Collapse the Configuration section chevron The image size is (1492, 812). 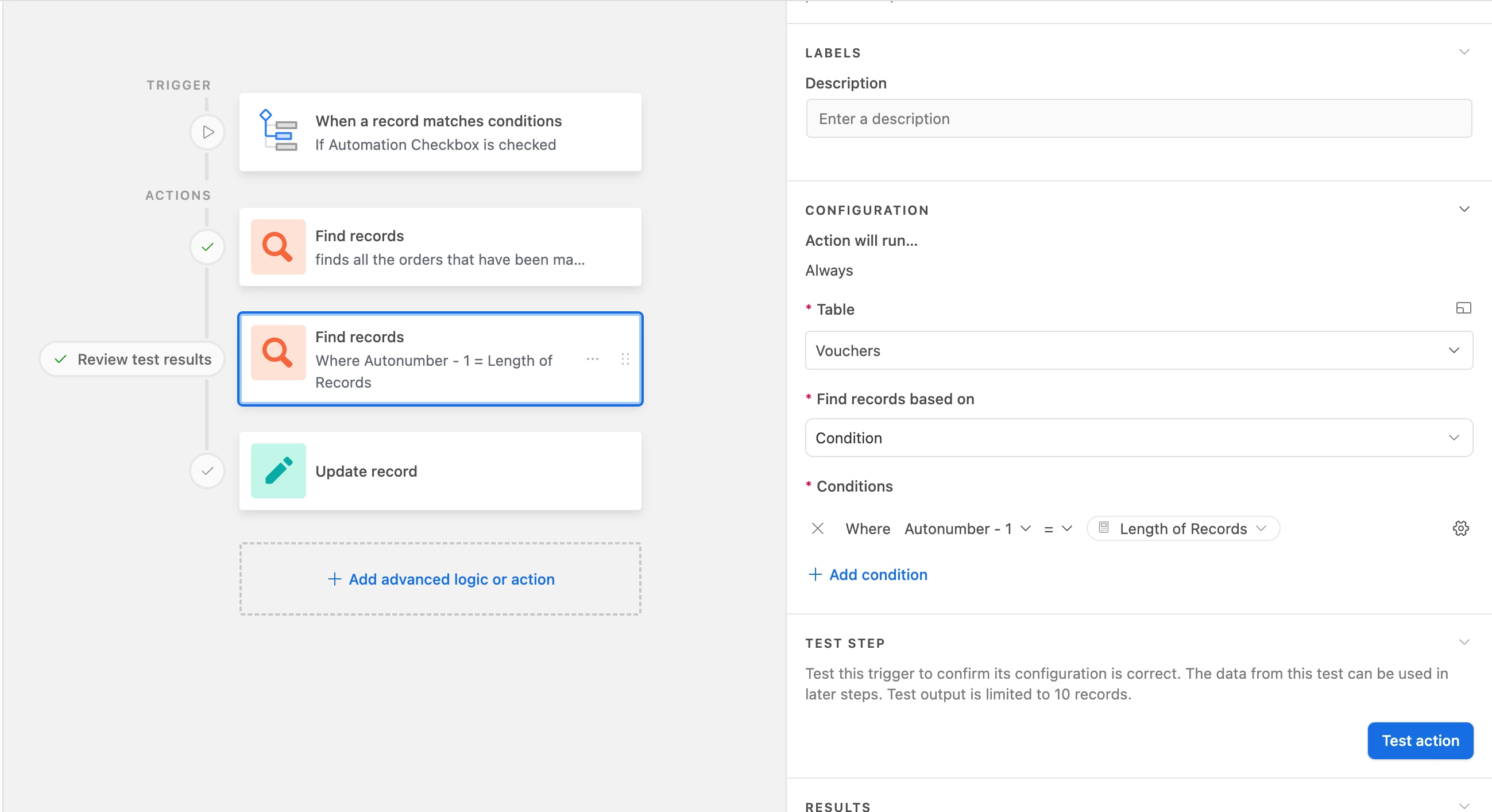tap(1464, 210)
